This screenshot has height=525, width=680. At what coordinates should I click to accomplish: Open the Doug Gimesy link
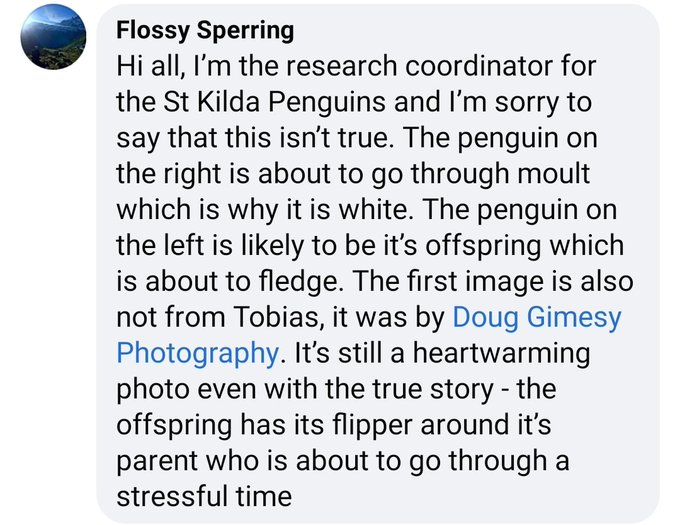(537, 318)
